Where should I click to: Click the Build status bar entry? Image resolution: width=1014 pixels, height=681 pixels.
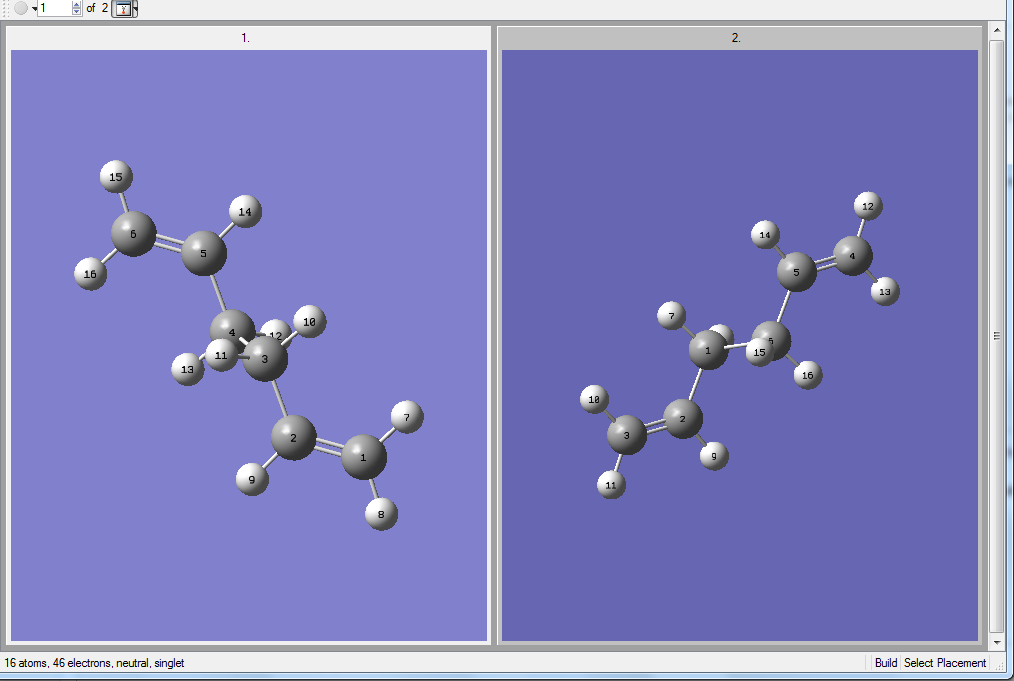click(885, 663)
